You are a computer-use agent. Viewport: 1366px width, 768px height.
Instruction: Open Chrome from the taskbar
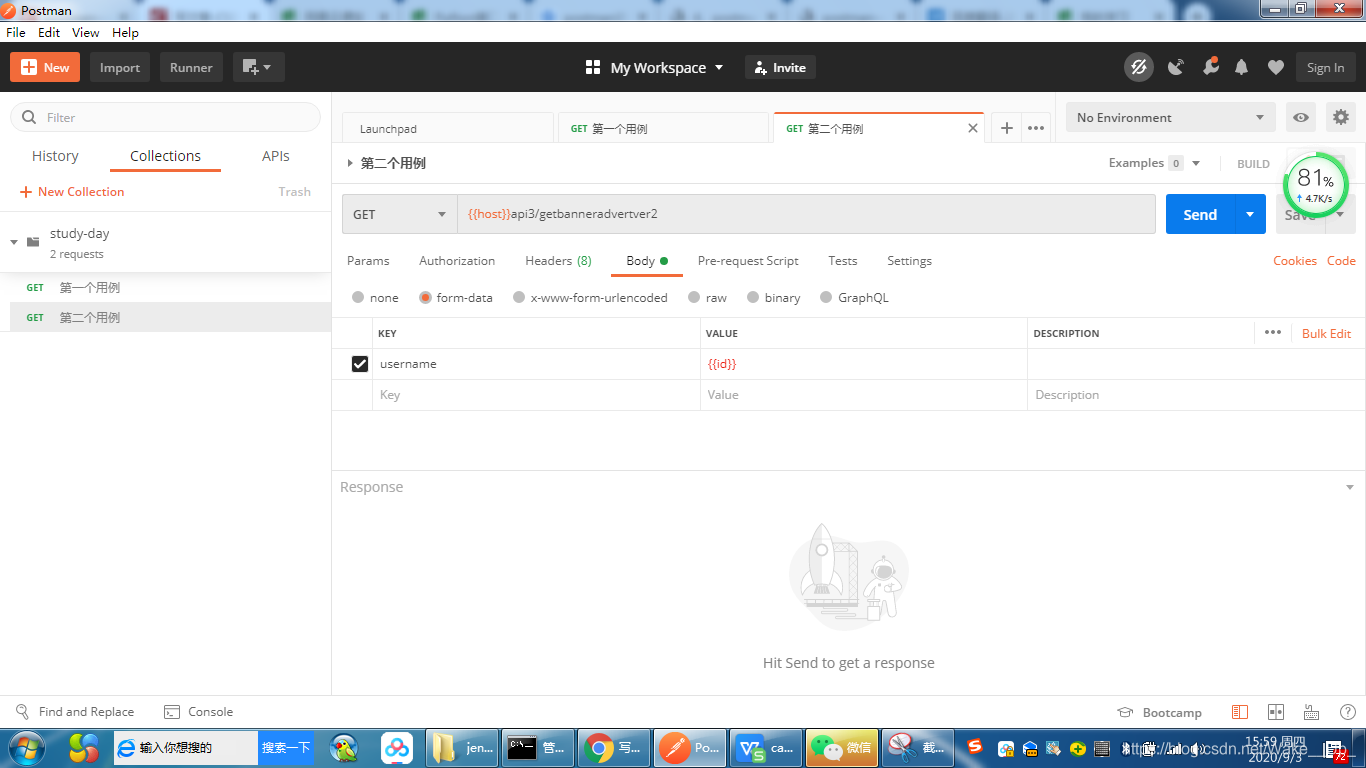coord(613,747)
